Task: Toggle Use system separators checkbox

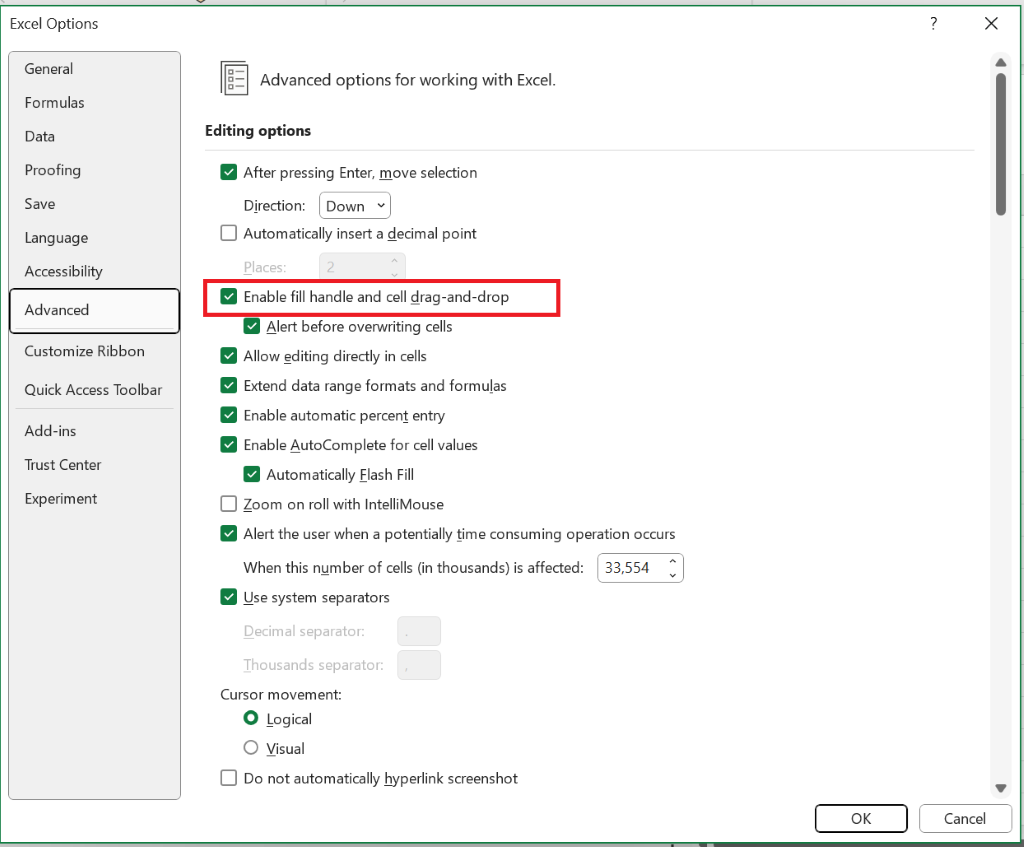Action: pyautogui.click(x=229, y=597)
